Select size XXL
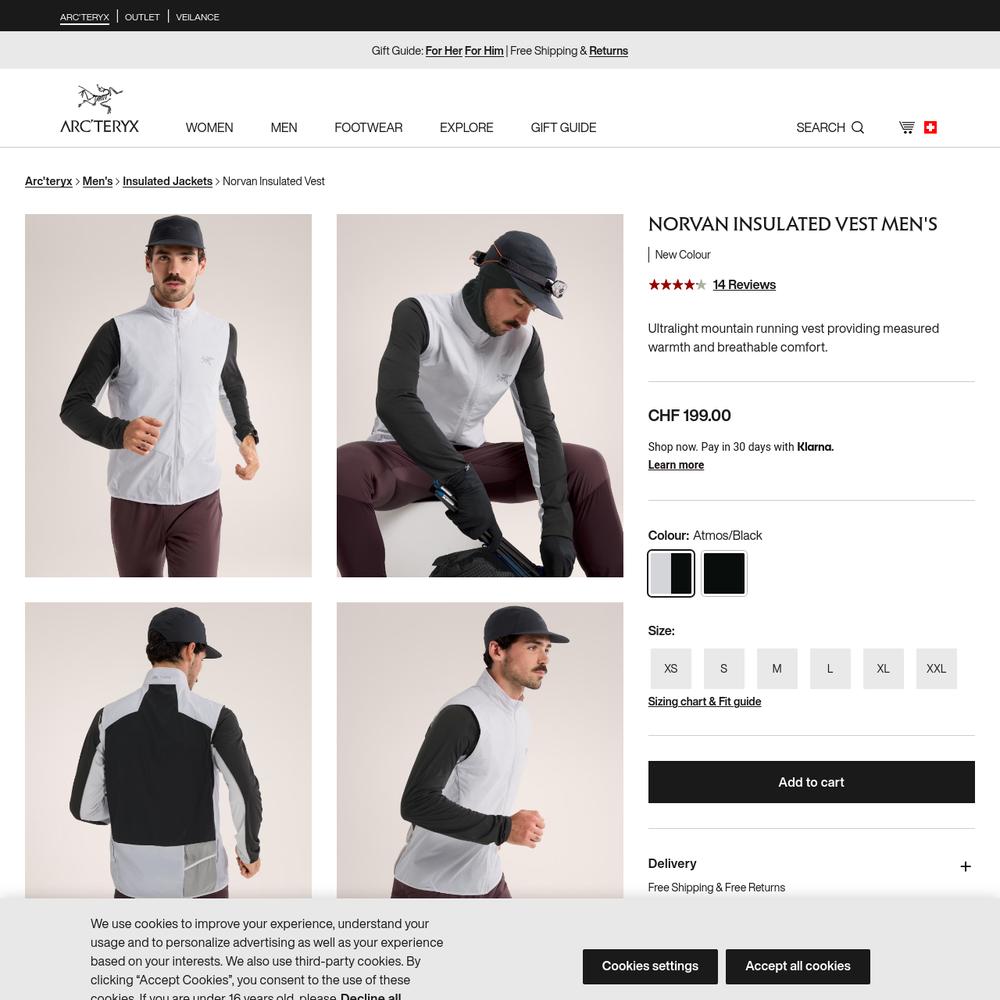Viewport: 1000px width, 1000px height. tap(936, 668)
